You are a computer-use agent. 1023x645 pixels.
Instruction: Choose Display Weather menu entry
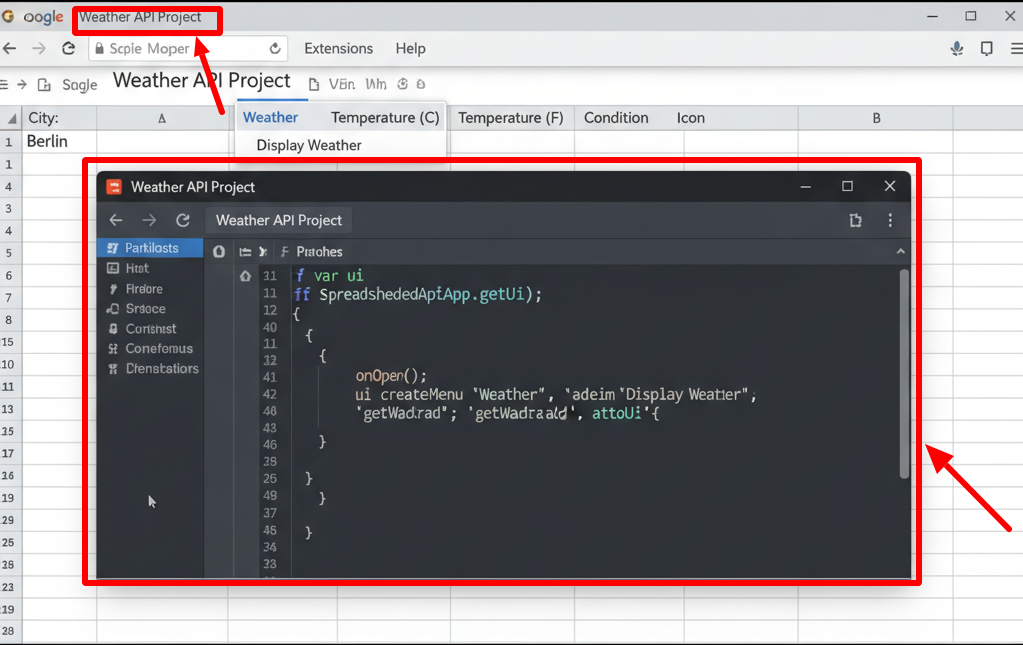[309, 145]
